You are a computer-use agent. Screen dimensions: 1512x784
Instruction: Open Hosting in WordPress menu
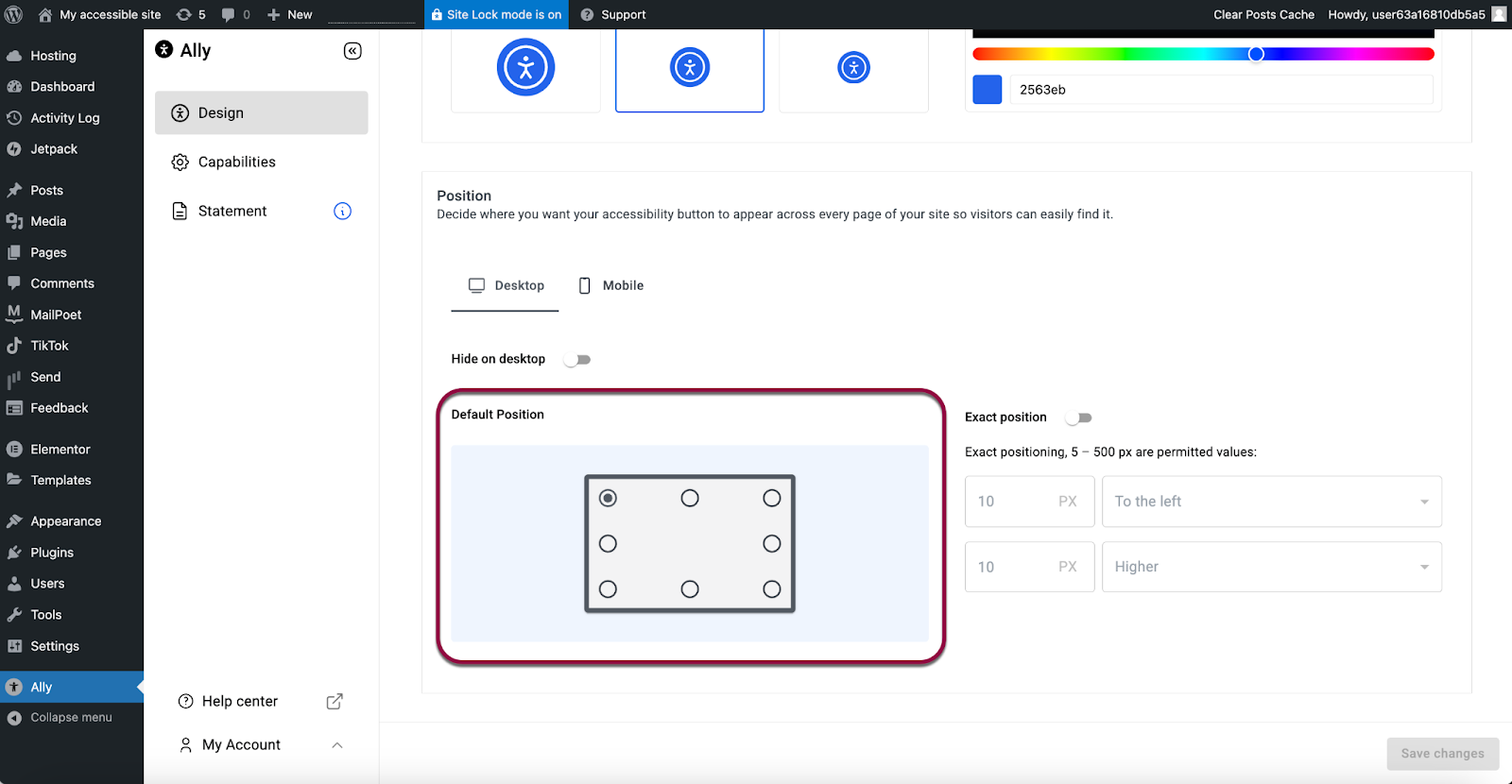coord(72,56)
